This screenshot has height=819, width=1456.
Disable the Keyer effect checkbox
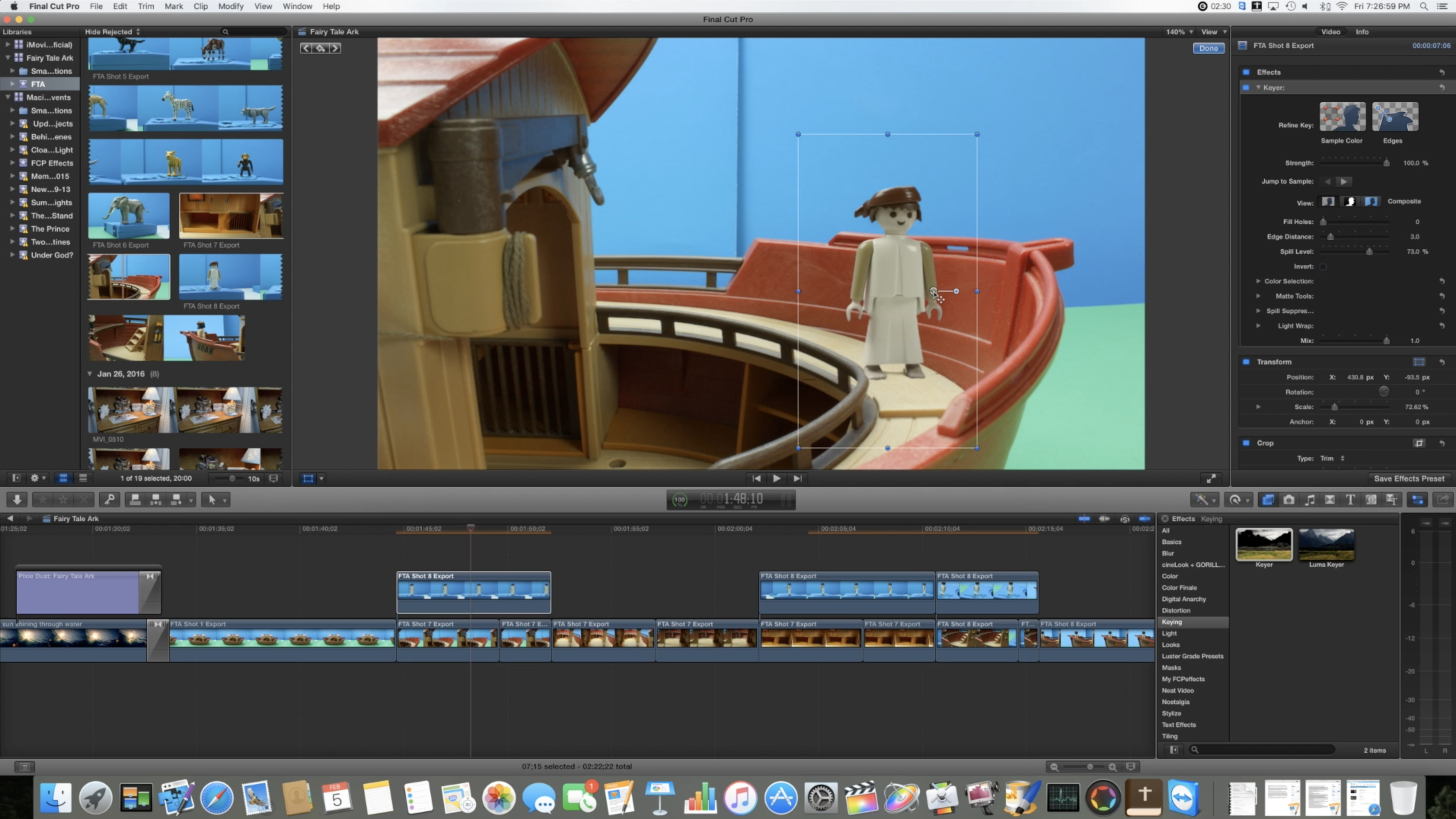[1246, 88]
